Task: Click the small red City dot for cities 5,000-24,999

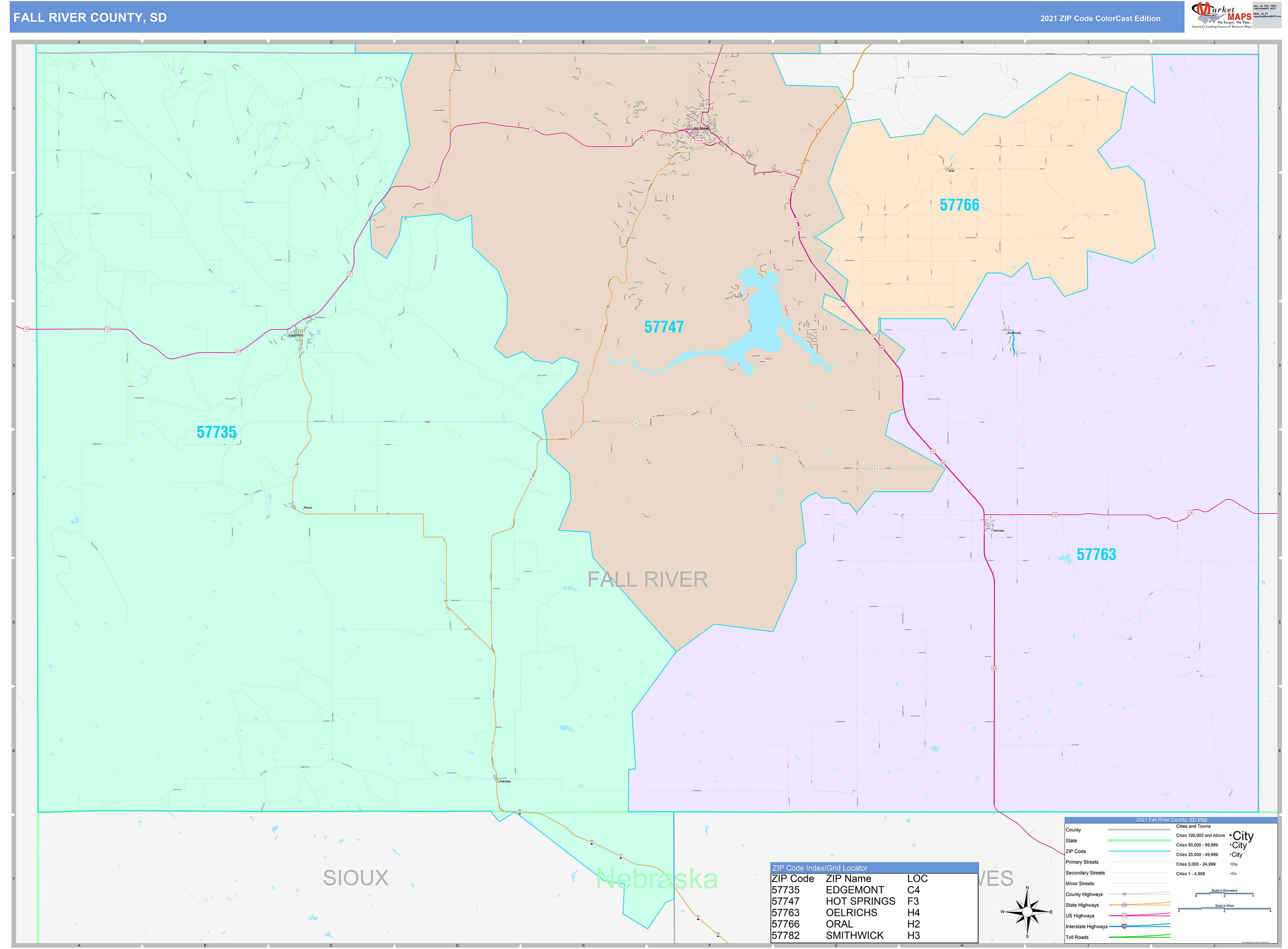Action: coord(1231,864)
